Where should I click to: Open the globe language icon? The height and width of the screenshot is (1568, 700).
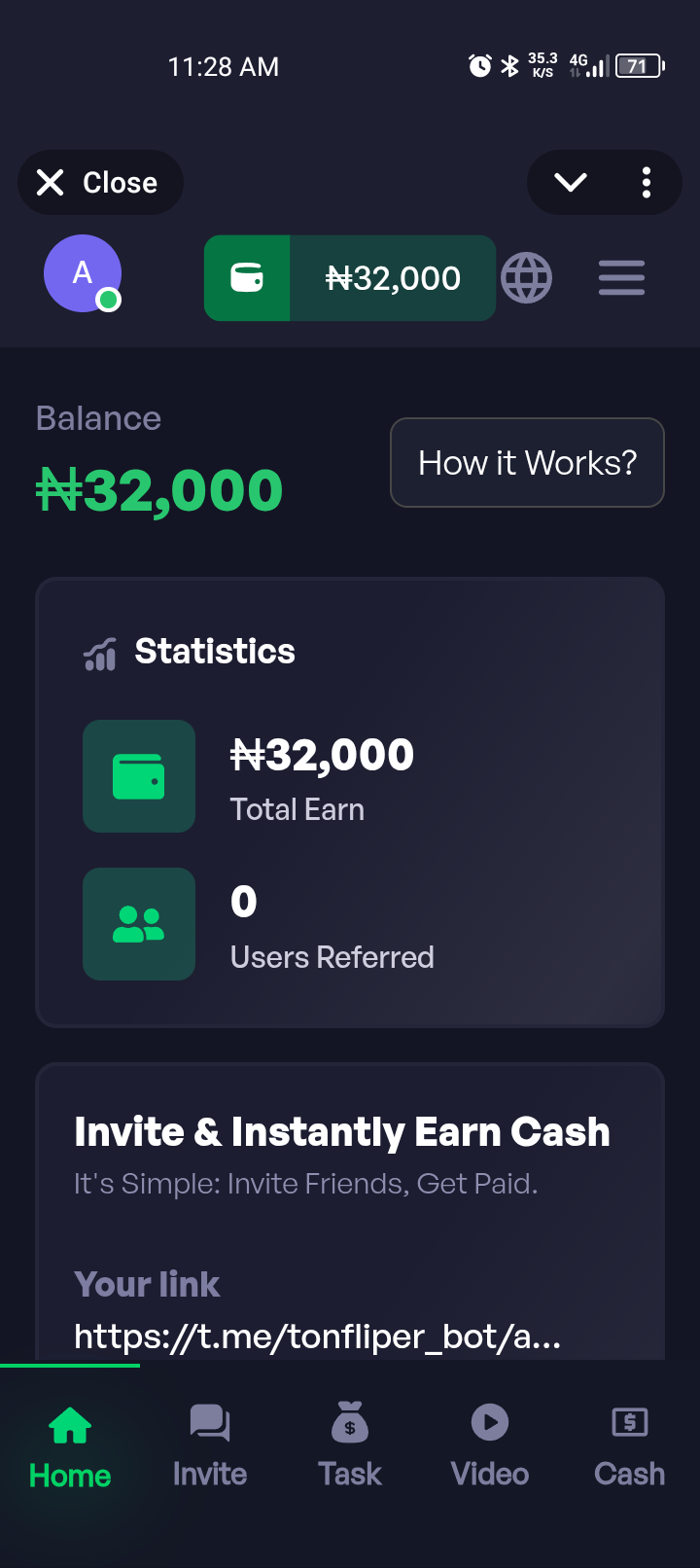click(x=526, y=278)
